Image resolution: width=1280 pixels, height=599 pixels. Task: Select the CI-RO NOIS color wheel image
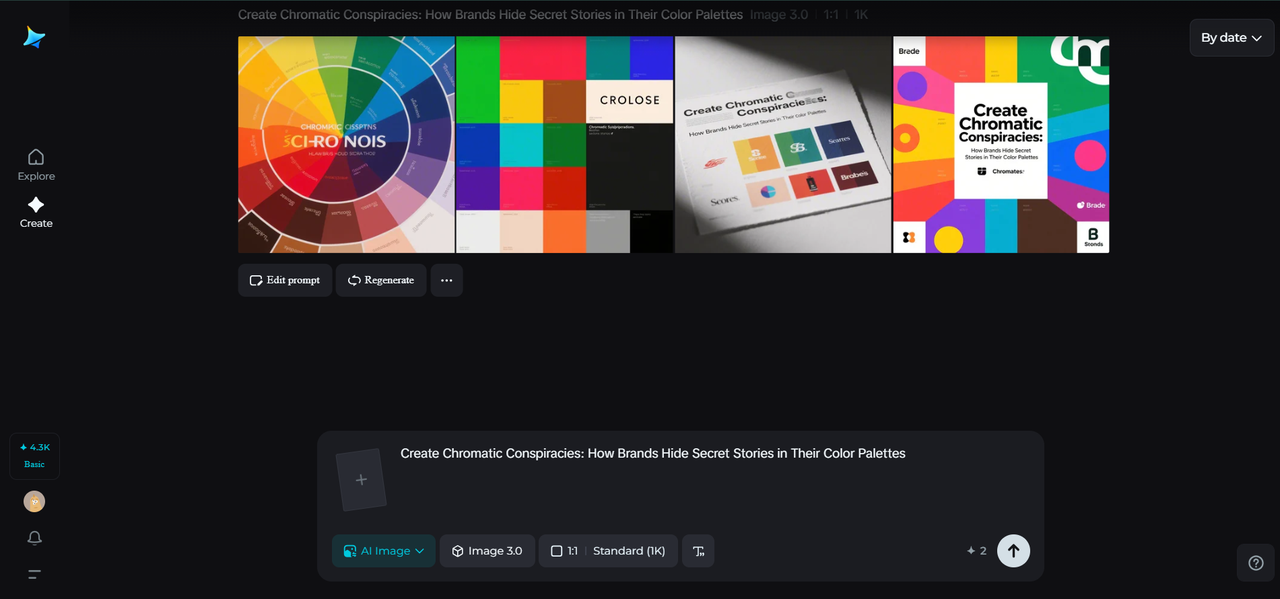[345, 144]
